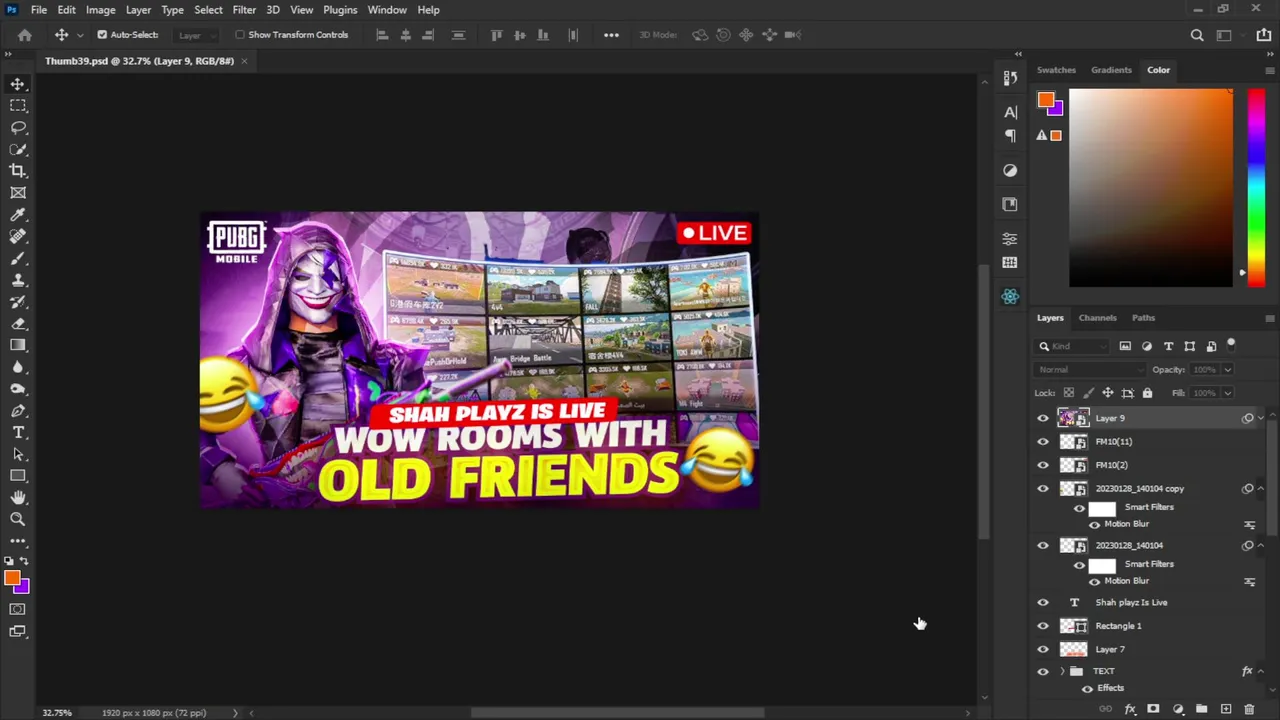Hide the TEXT group
Viewport: 1280px width, 720px height.
click(x=1043, y=671)
